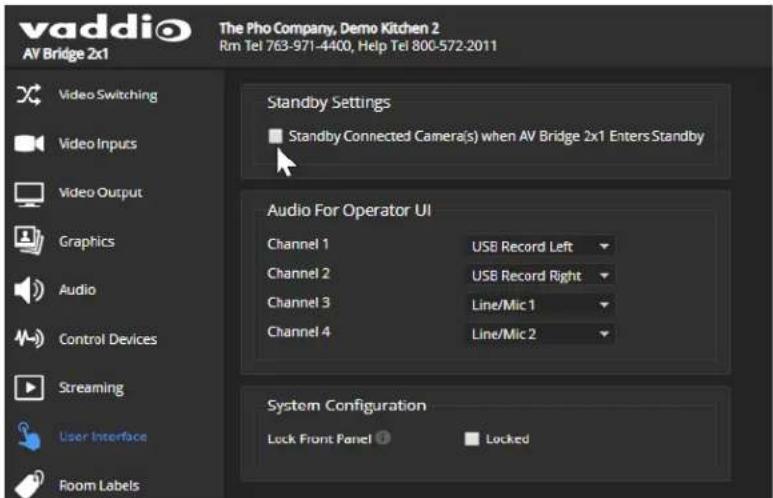Click the Channel 3 label
The width and height of the screenshot is (773, 498).
(x=298, y=302)
